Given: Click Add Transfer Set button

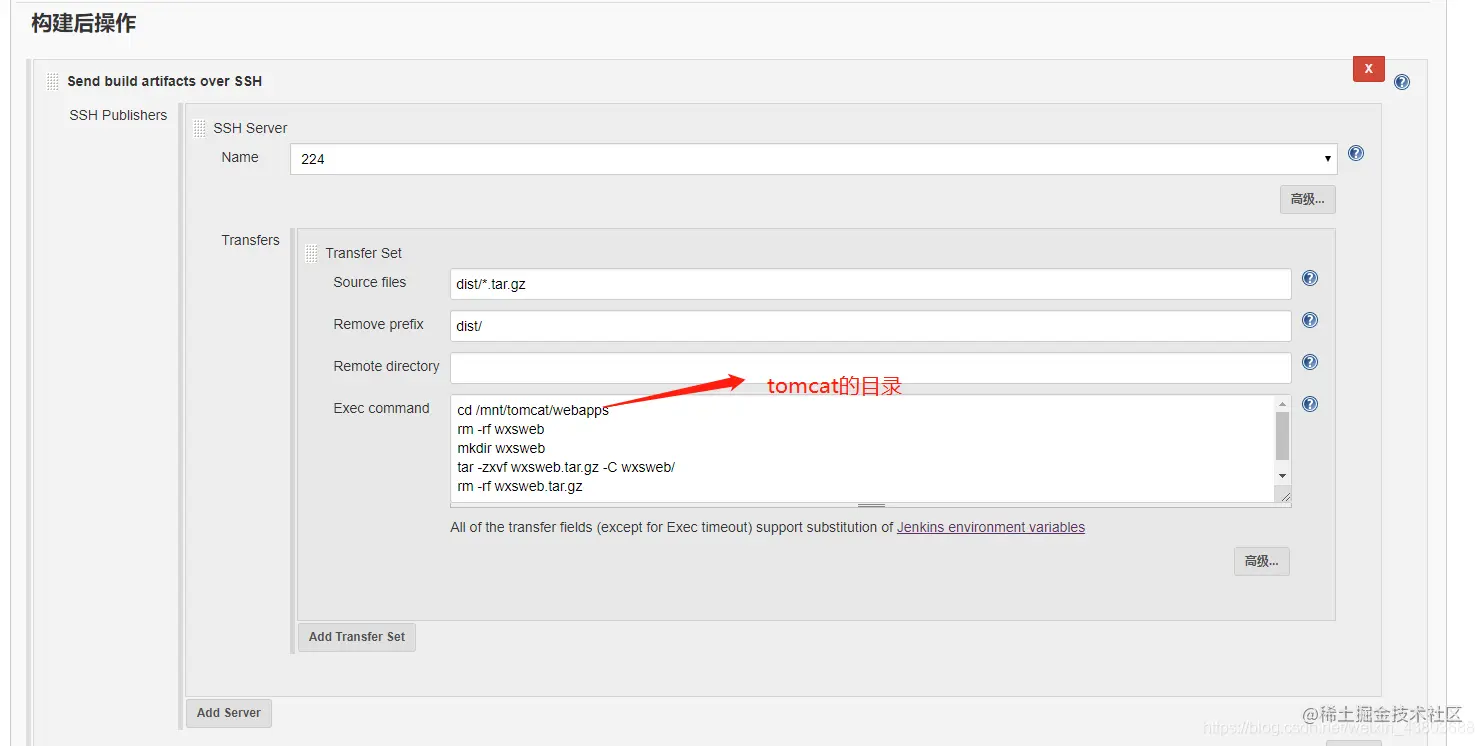Looking at the screenshot, I should pos(357,636).
